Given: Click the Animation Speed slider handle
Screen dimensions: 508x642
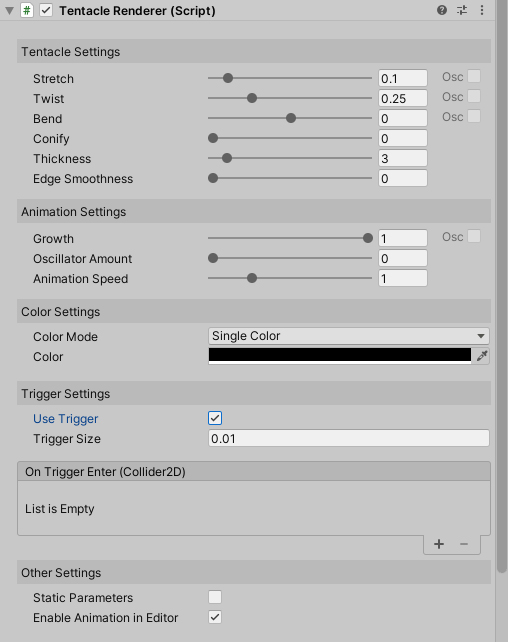Looking at the screenshot, I should click(x=252, y=278).
